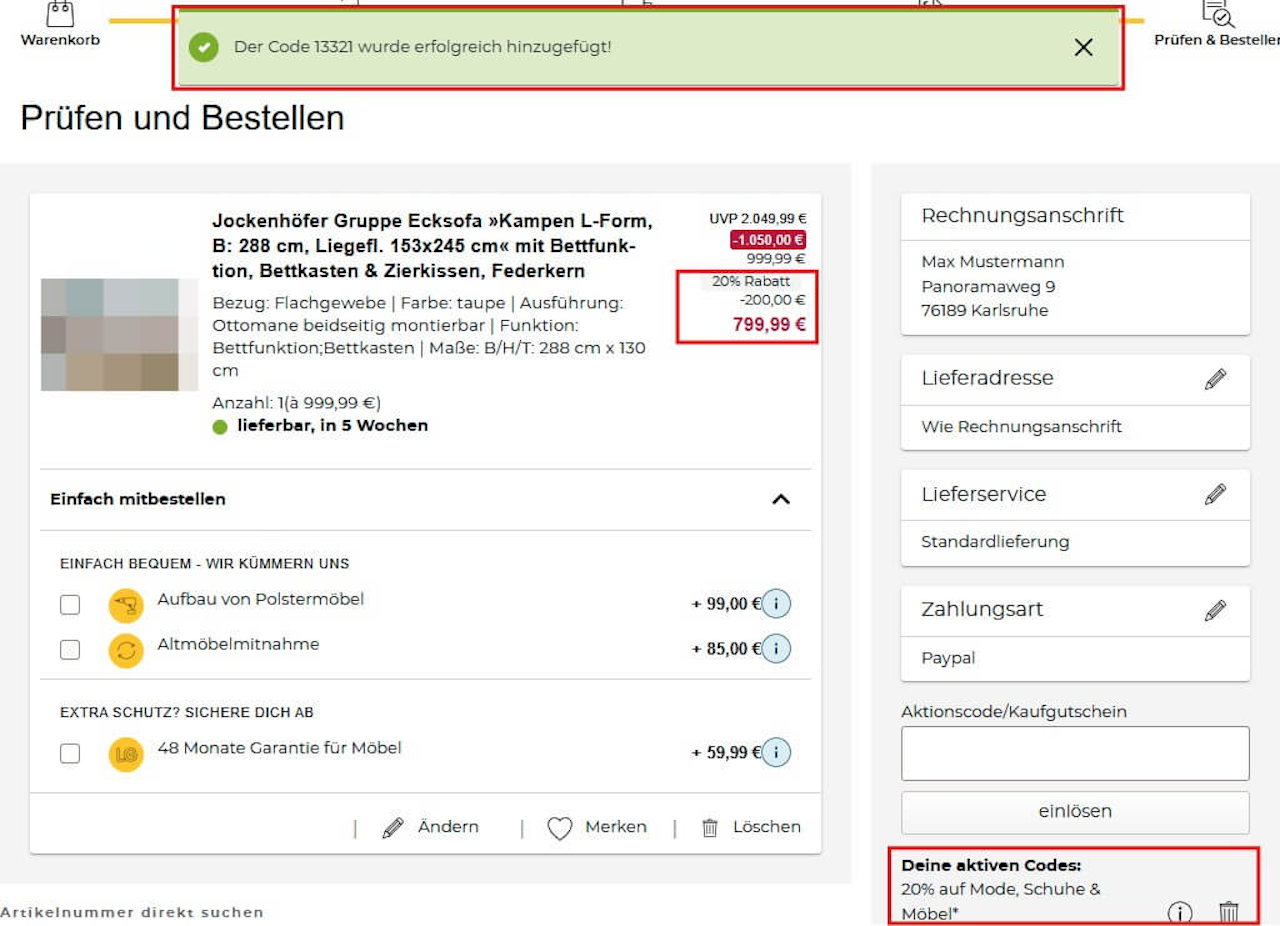Show info for 48 Monate Garantie

coord(776,752)
